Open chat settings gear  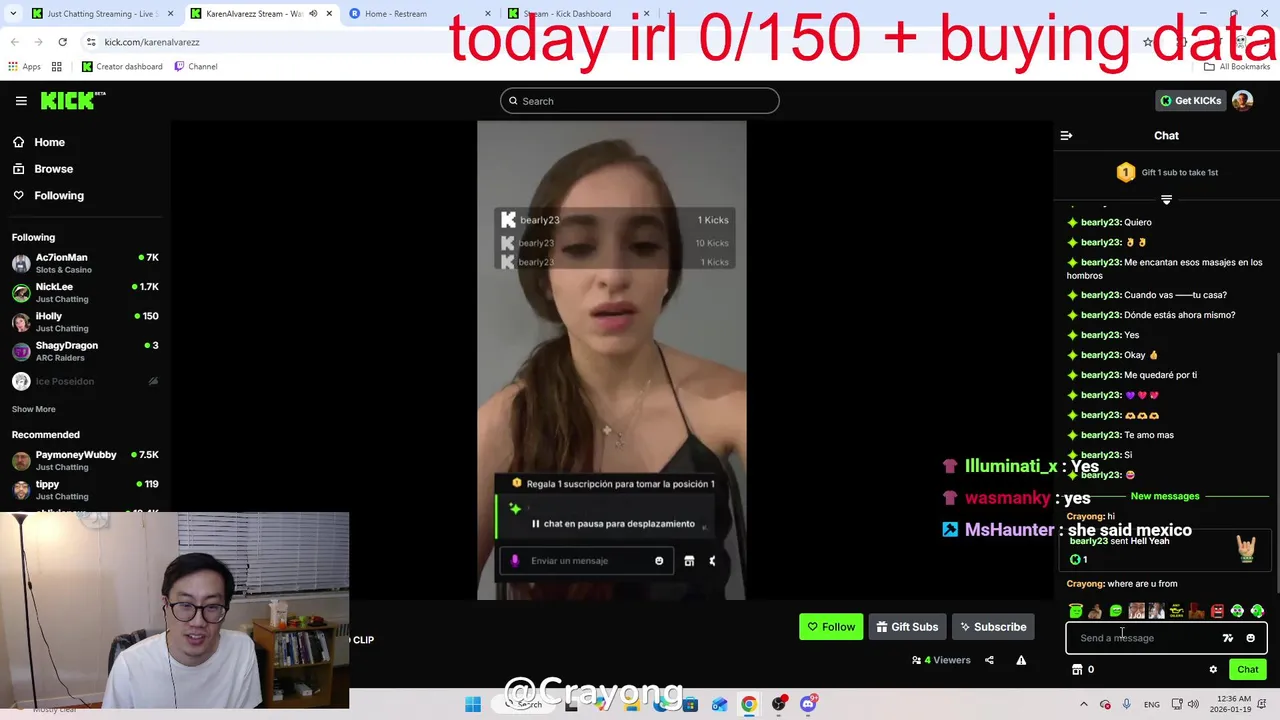(x=1213, y=670)
